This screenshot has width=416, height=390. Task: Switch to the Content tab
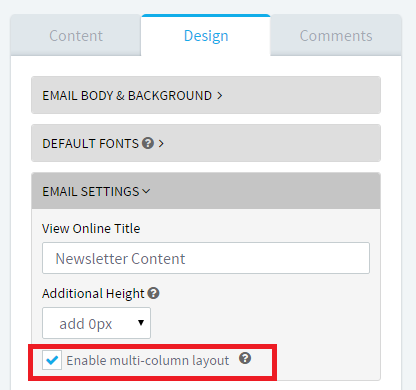76,36
